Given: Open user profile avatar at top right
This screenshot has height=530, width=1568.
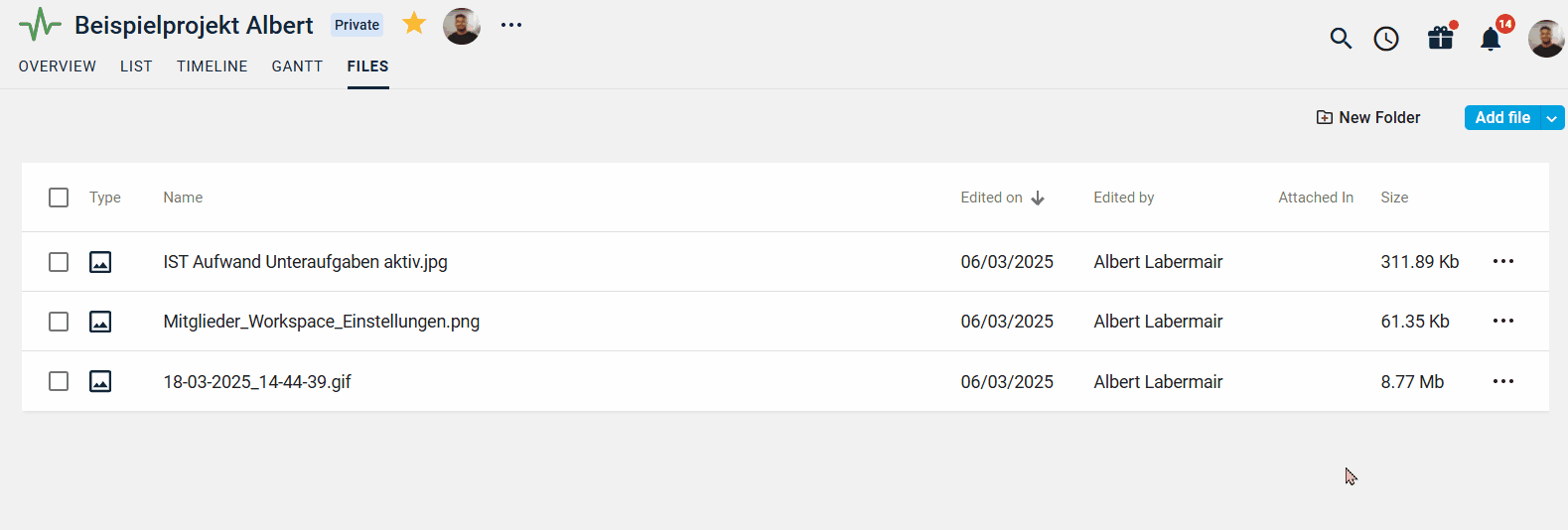Looking at the screenshot, I should 1546,39.
